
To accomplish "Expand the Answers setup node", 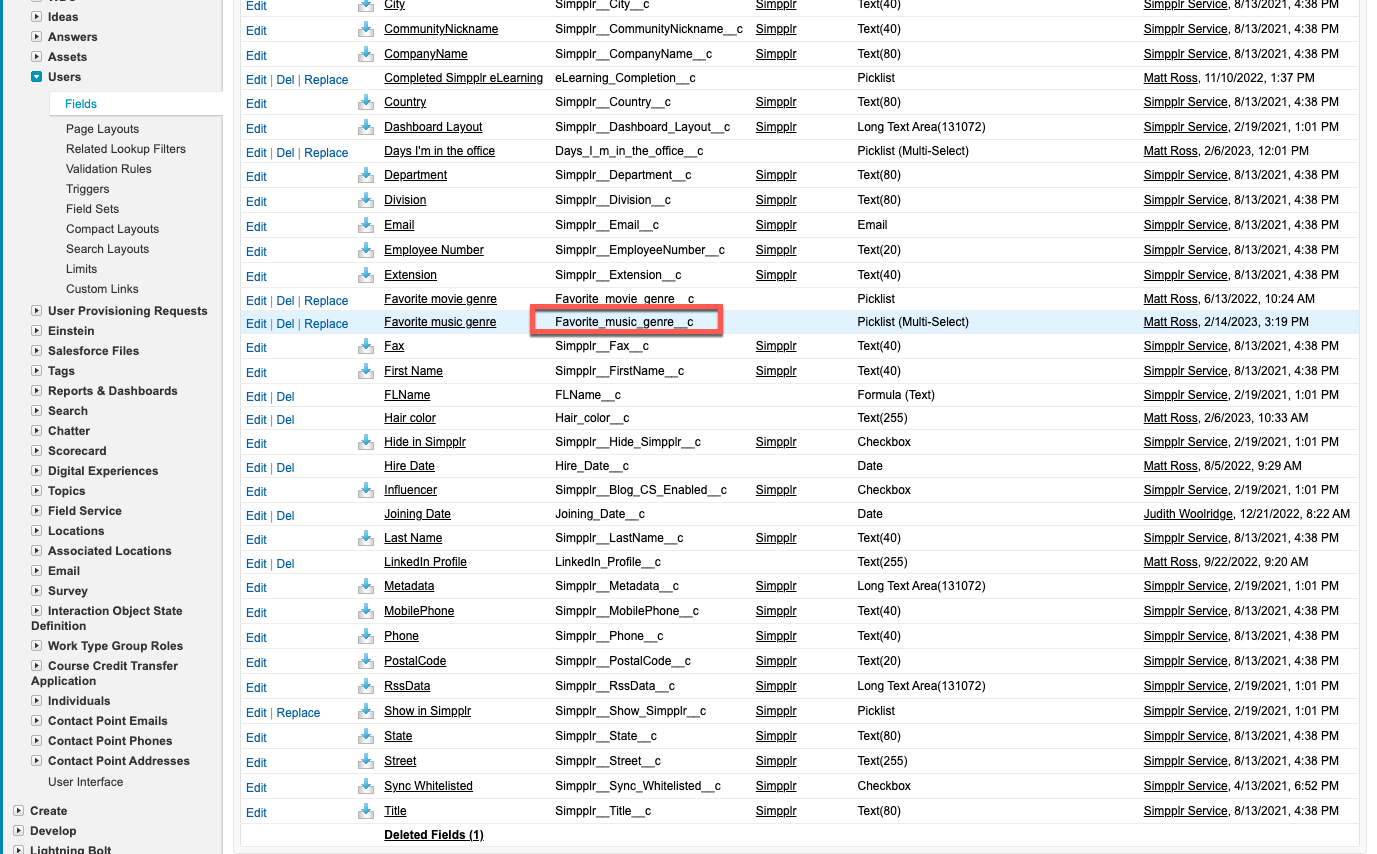I will pos(37,37).
